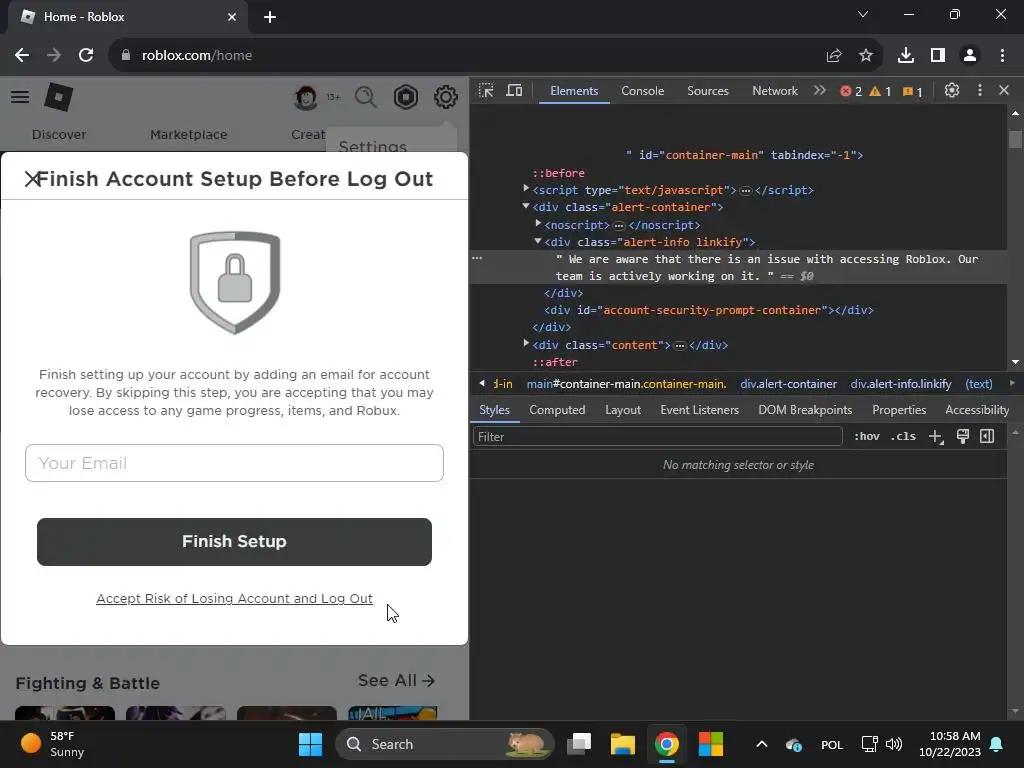This screenshot has width=1024, height=768.
Task: Open the Discover nav link
Action: [59, 135]
